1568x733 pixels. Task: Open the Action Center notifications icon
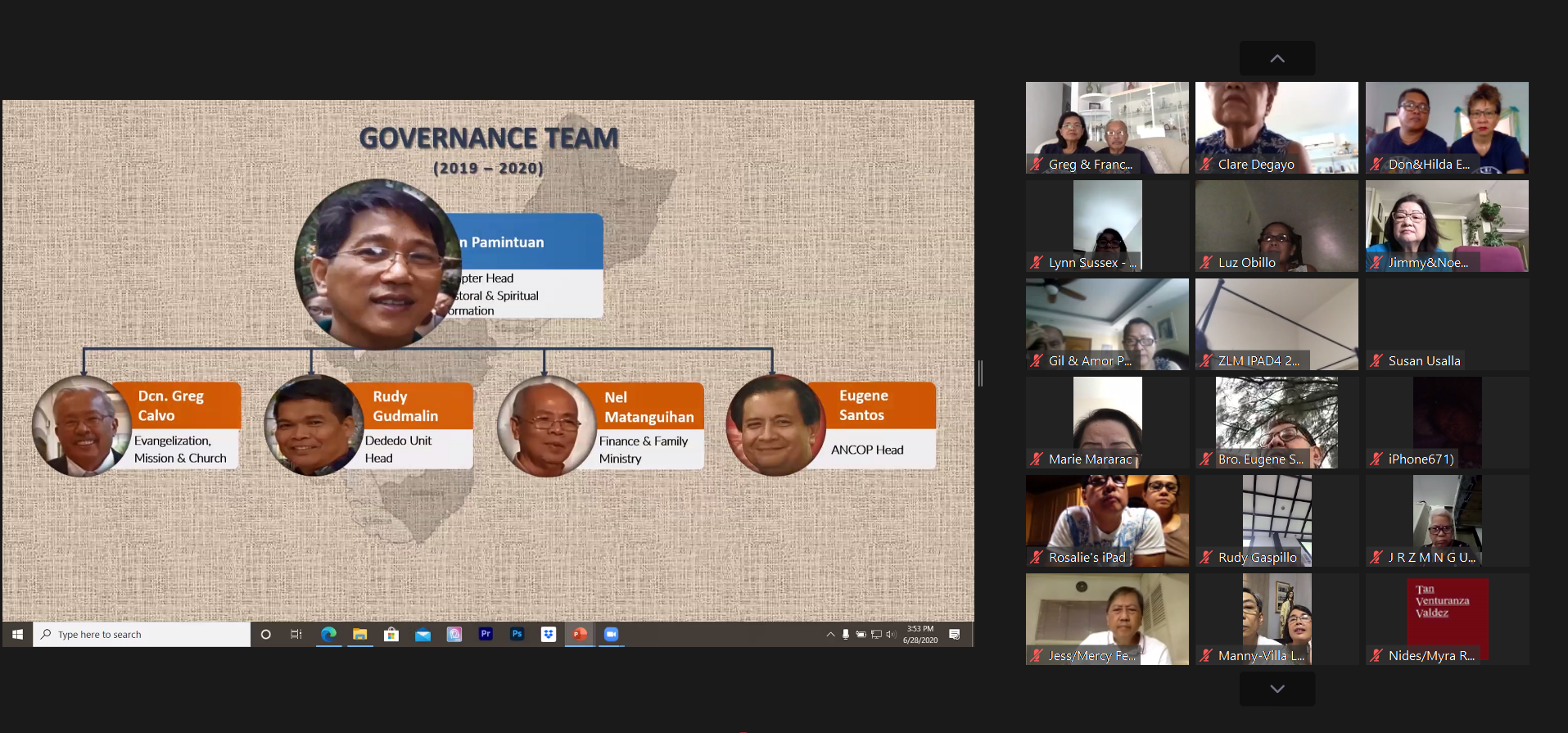click(955, 635)
